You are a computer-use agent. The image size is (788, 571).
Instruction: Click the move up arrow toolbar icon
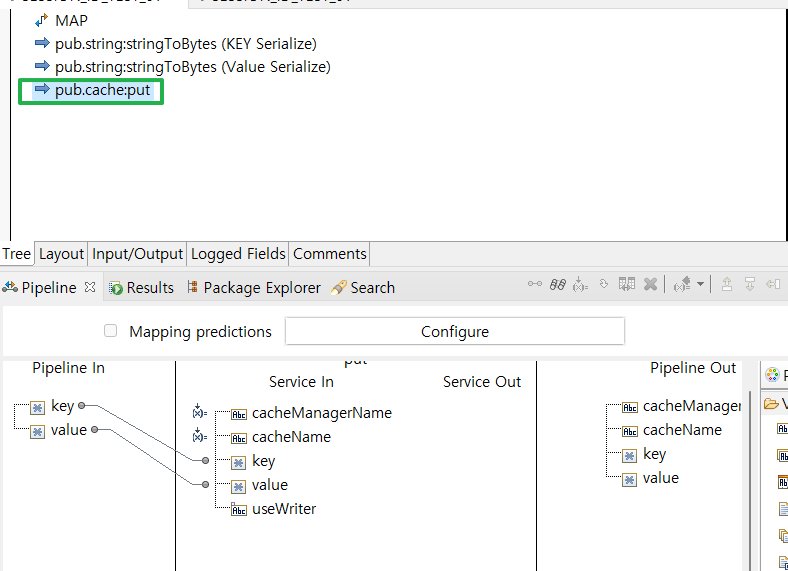(x=727, y=285)
